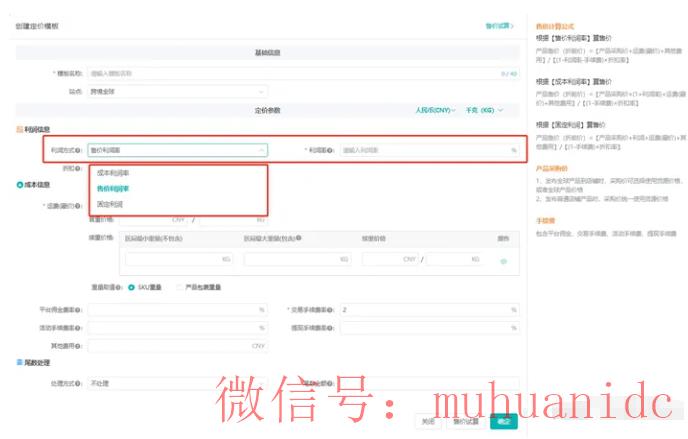Click the 区间最小重量 KG input
The height and width of the screenshot is (439, 688).
(179, 259)
